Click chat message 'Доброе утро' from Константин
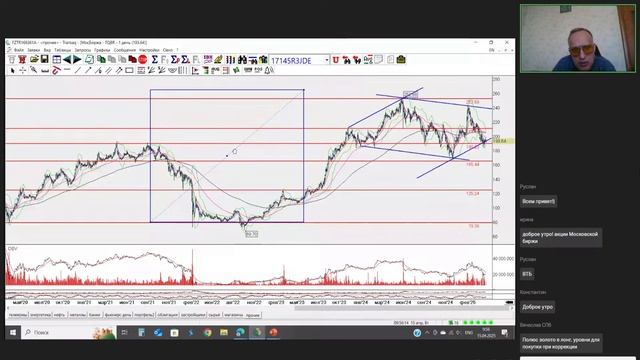The width and height of the screenshot is (640, 360). click(x=537, y=307)
